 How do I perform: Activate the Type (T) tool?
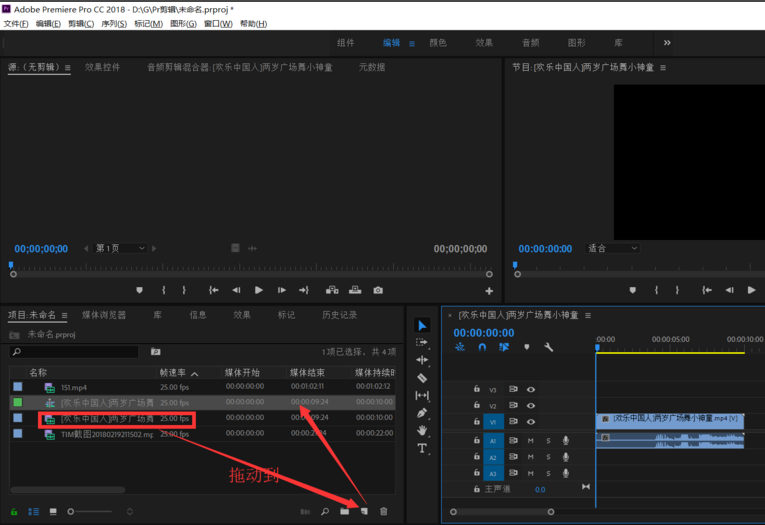422,449
